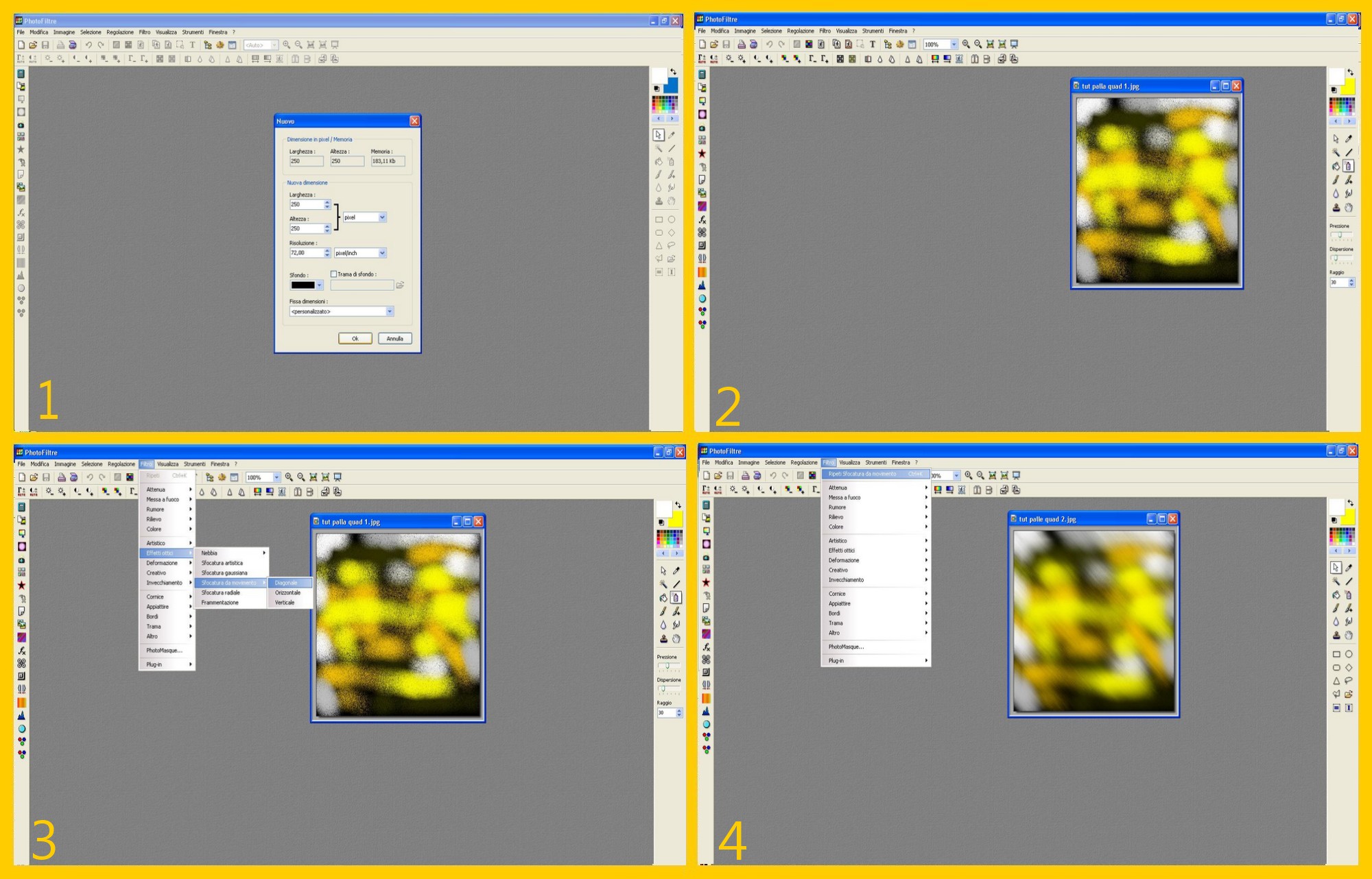Select the Pipette eyedropper tool in screenshot 1
Screen dimensions: 1372x879
click(672, 135)
